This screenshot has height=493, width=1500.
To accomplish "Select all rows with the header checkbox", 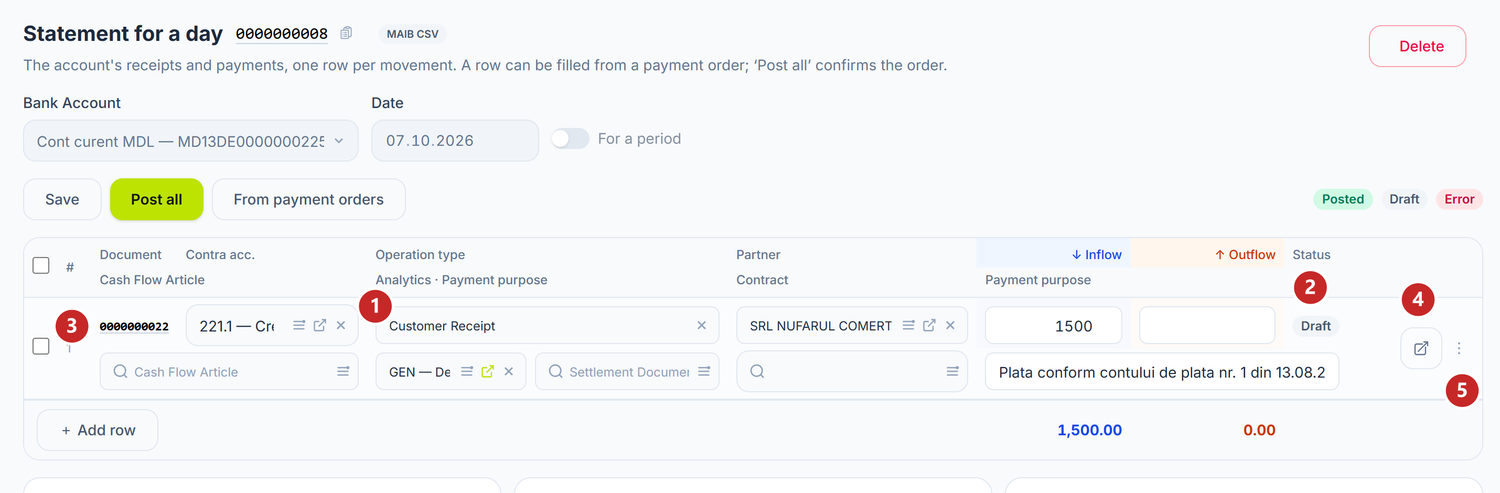I will pyautogui.click(x=41, y=265).
